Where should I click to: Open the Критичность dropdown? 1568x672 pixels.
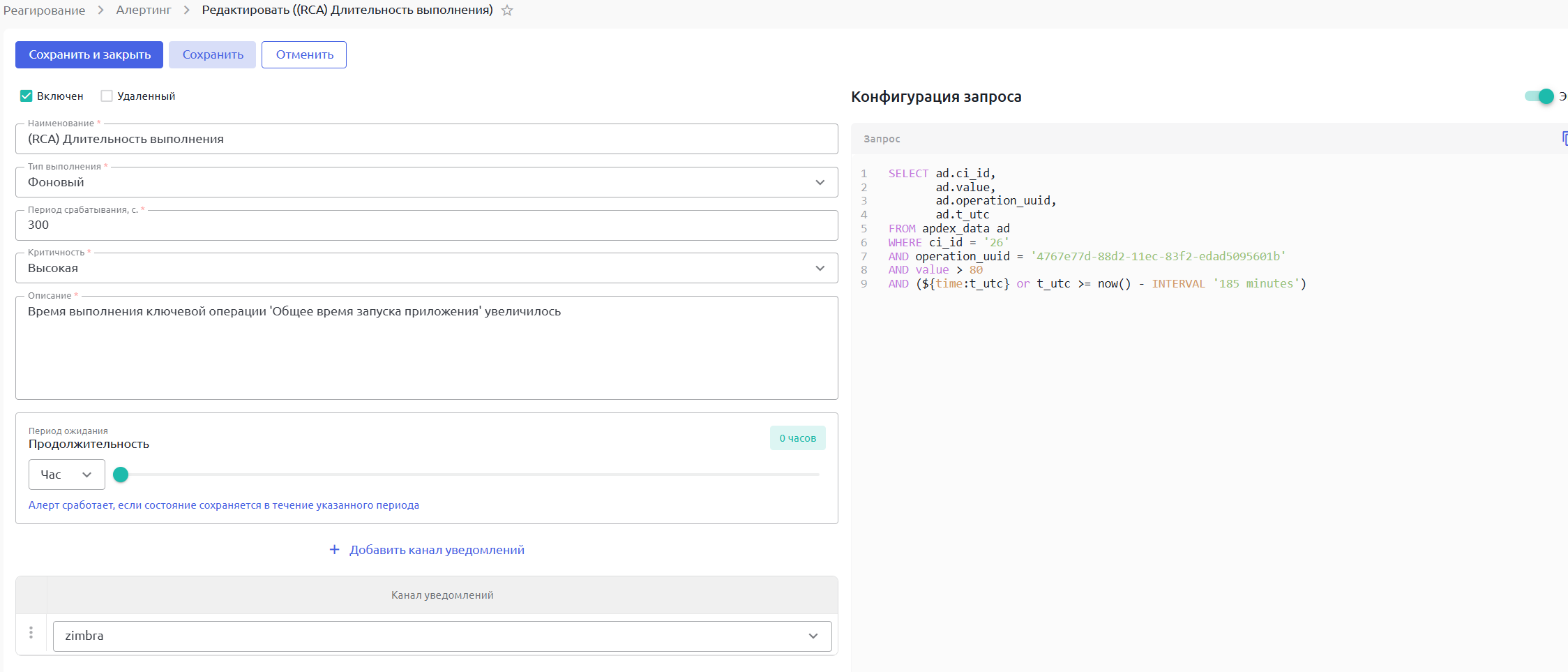820,269
